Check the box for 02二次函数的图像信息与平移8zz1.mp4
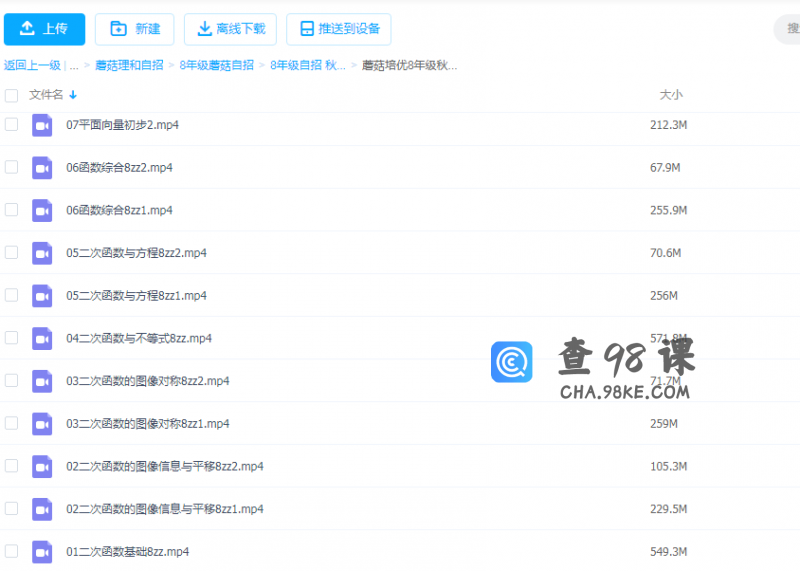The image size is (800, 571). click(x=11, y=509)
